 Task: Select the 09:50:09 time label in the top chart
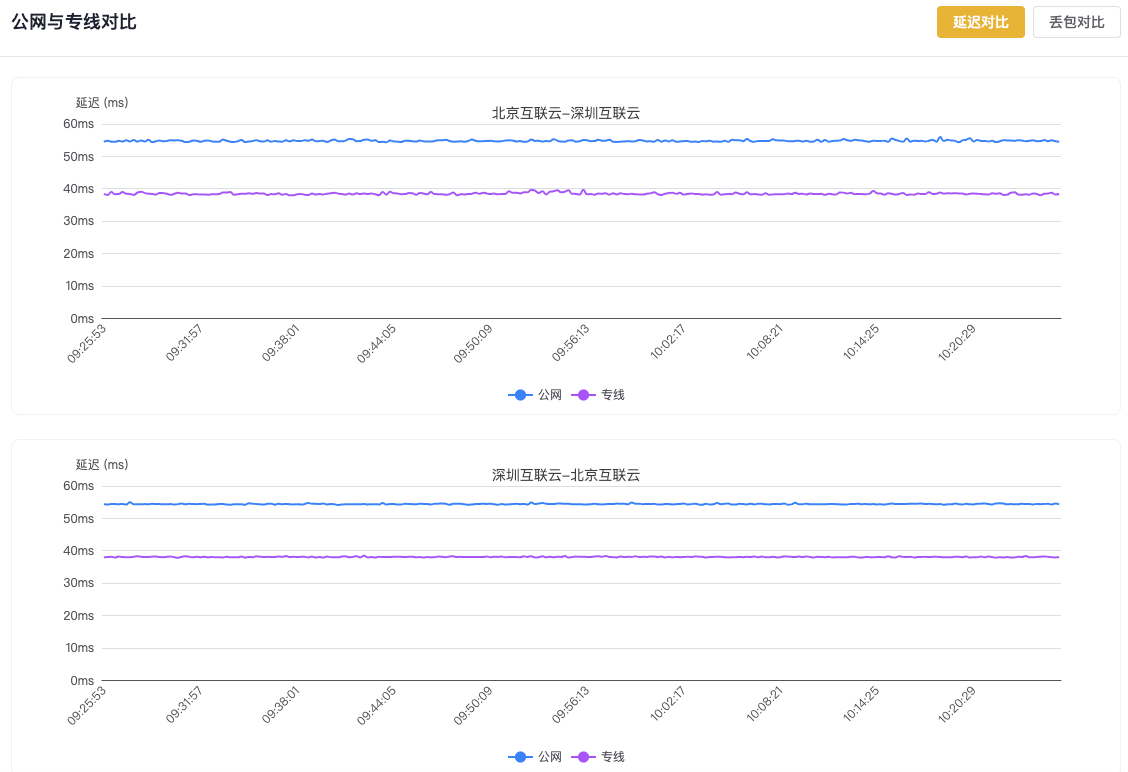(474, 342)
